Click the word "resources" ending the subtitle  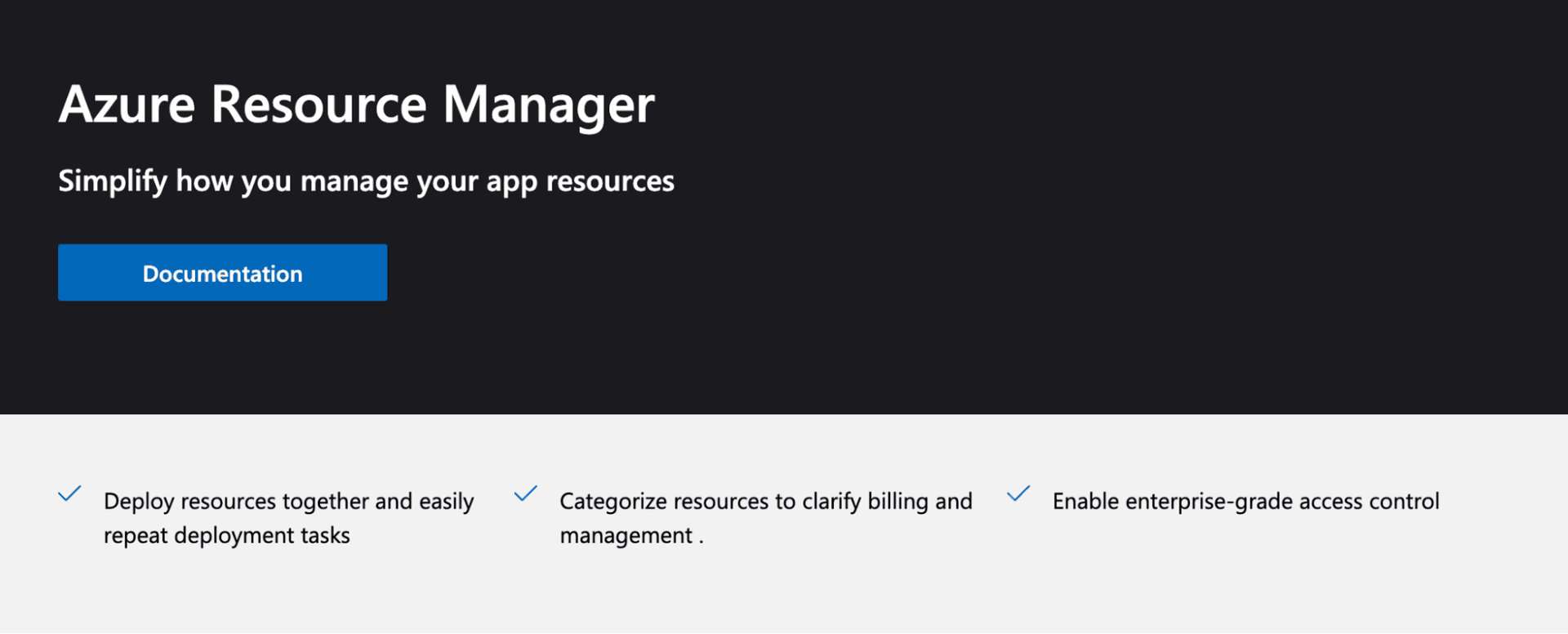click(609, 181)
